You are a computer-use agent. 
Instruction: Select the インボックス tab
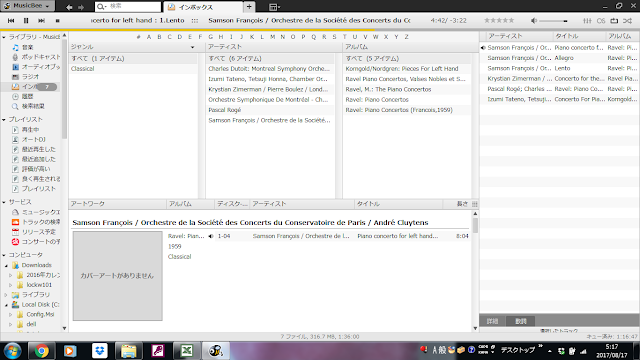coord(202,7)
